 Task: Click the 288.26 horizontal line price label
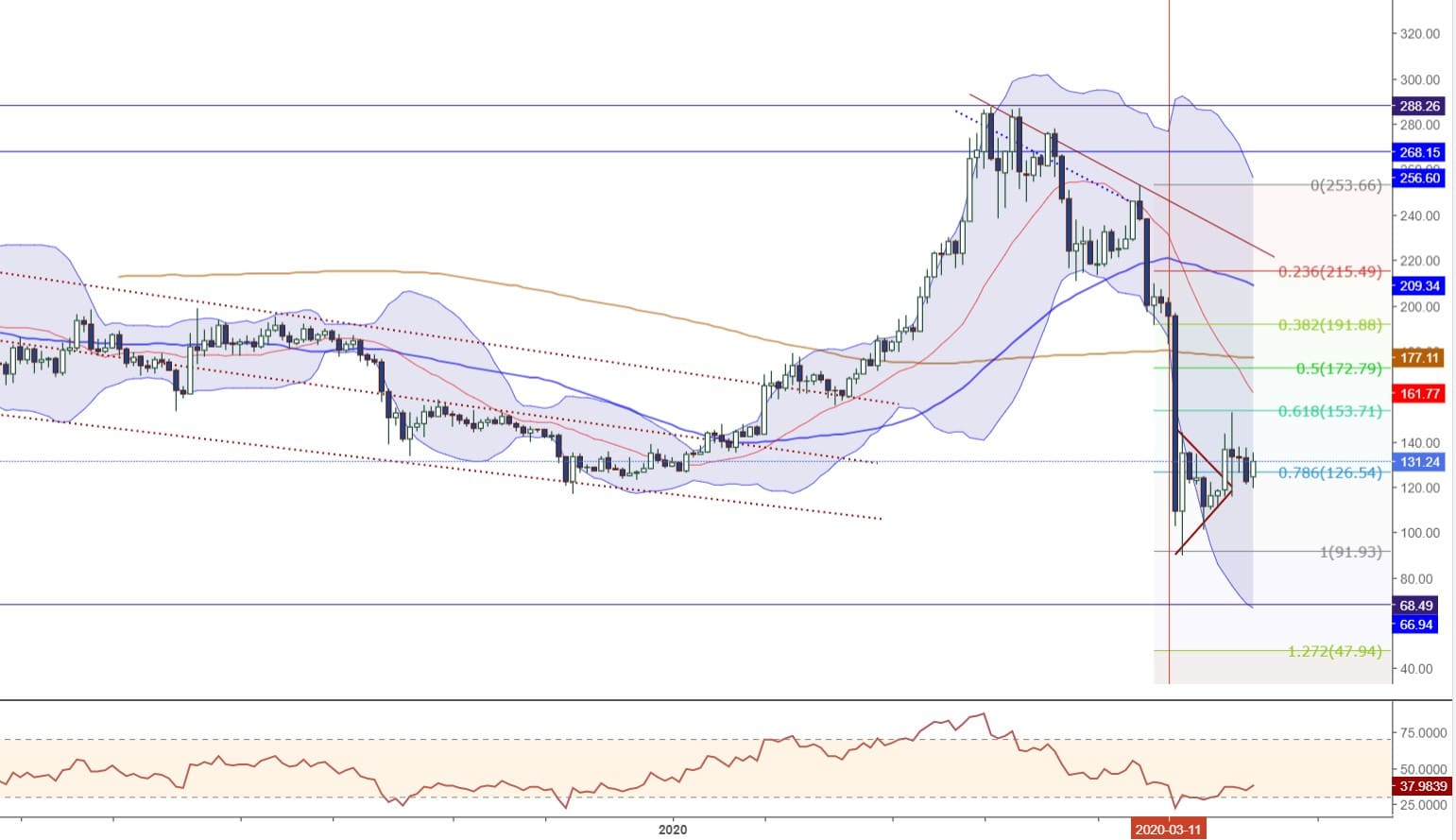pos(1417,107)
